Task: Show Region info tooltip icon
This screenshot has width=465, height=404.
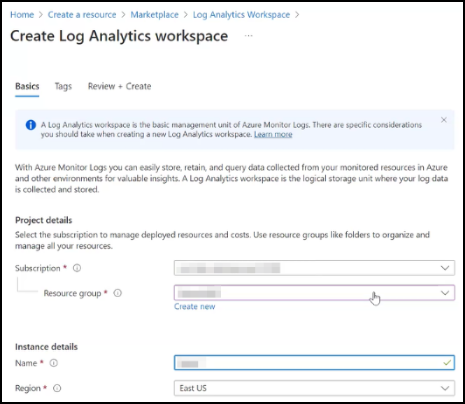Action: (x=57, y=388)
